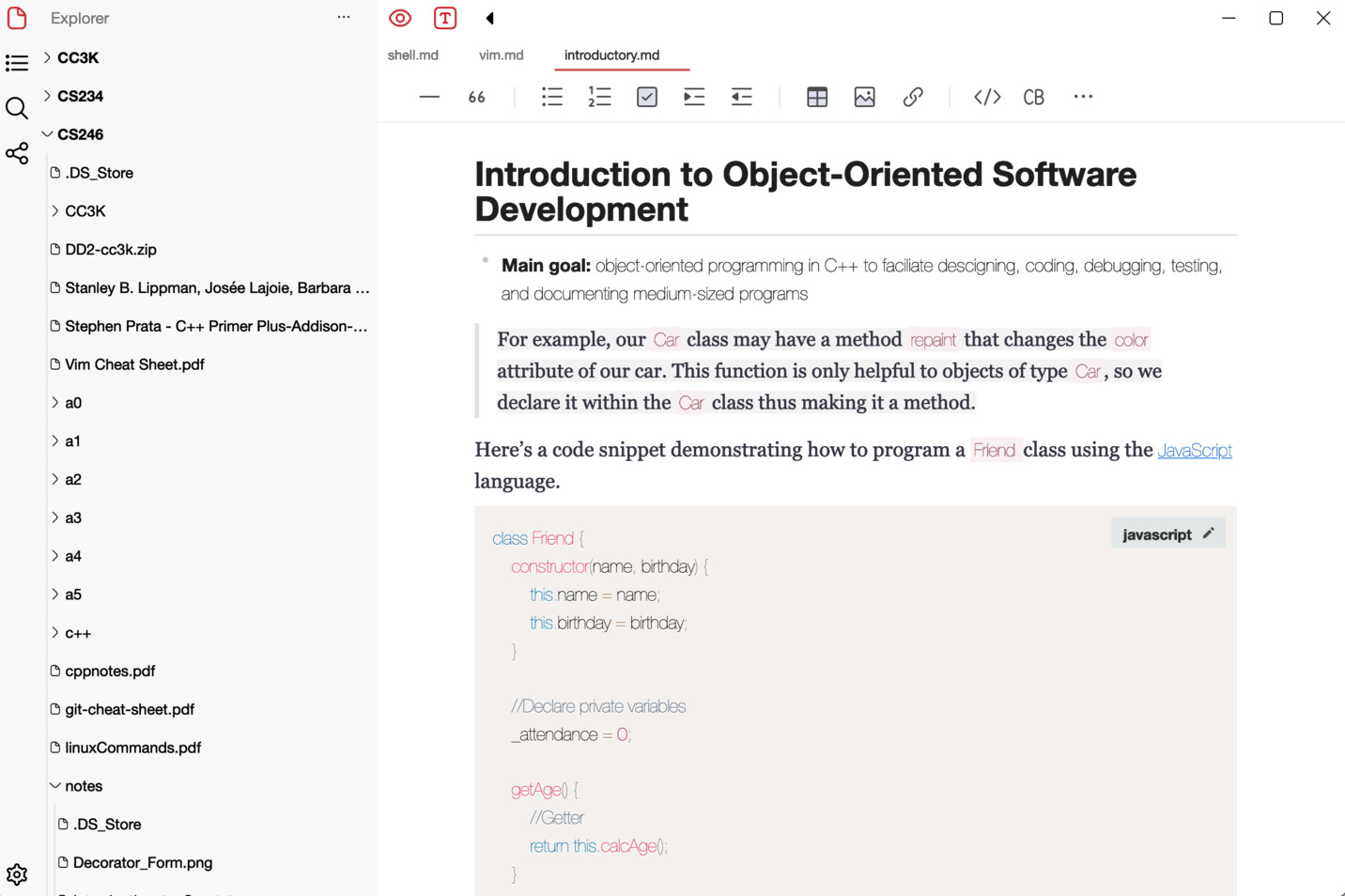Open the share icon in sidebar

(x=17, y=153)
